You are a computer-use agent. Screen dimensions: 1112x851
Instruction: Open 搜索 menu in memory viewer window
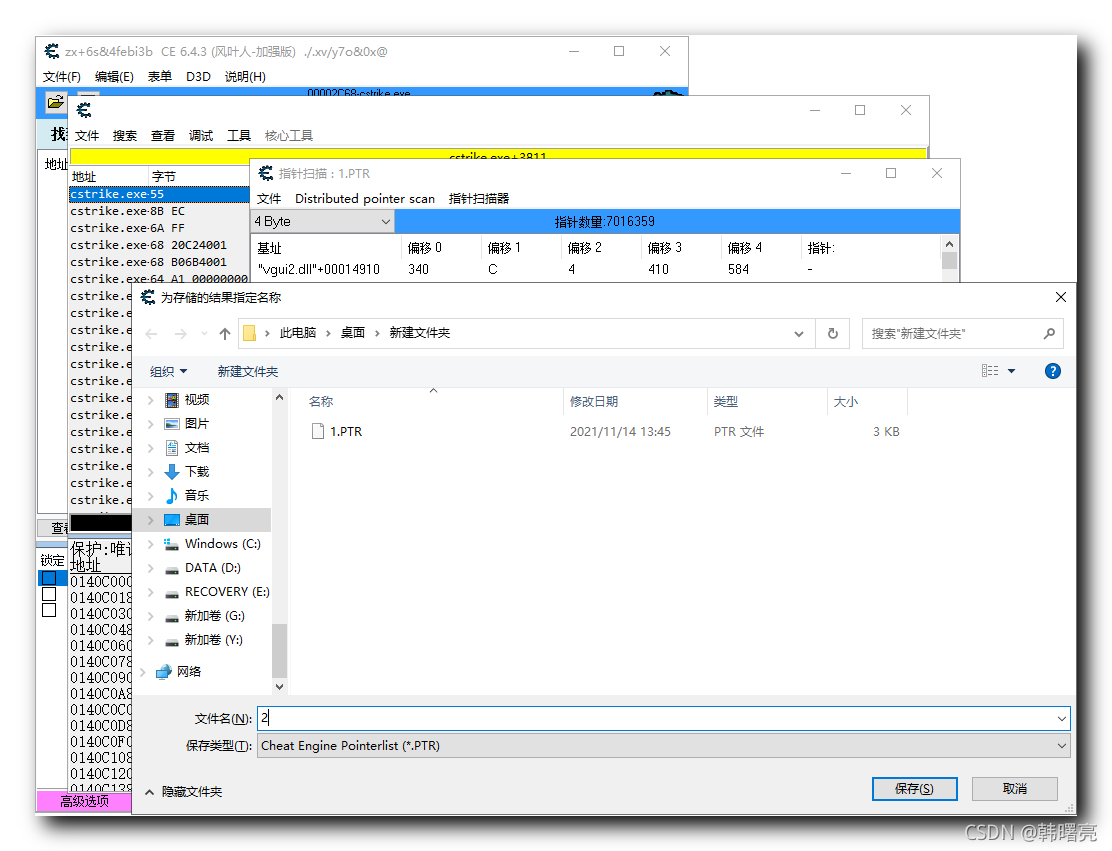click(125, 135)
